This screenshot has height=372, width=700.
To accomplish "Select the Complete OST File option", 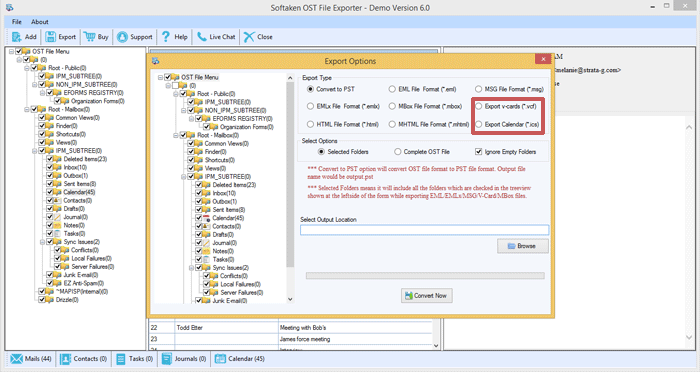I will pyautogui.click(x=397, y=152).
